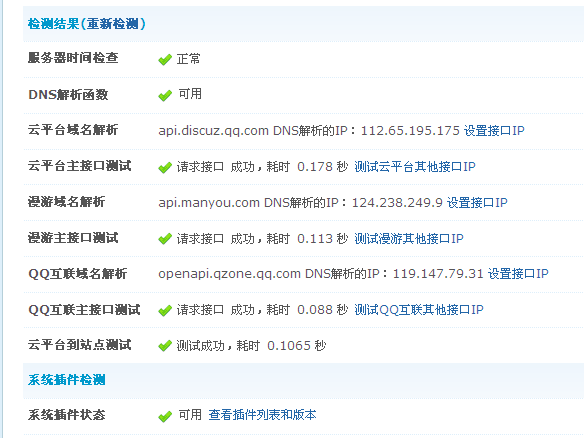This screenshot has height=438, width=584.
Task: Click the 云平台域名解析 row label
Action: pos(73,130)
